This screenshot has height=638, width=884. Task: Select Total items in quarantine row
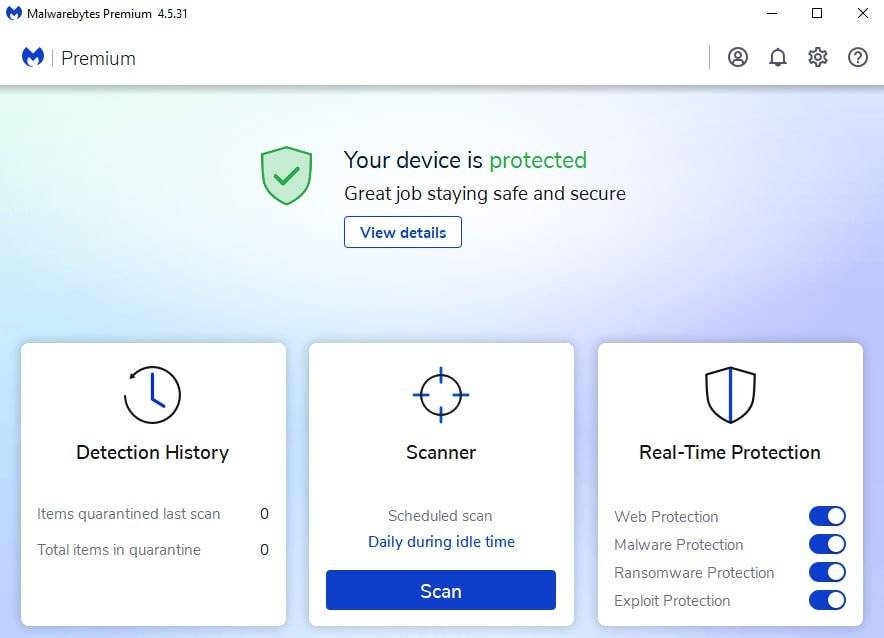tap(152, 549)
